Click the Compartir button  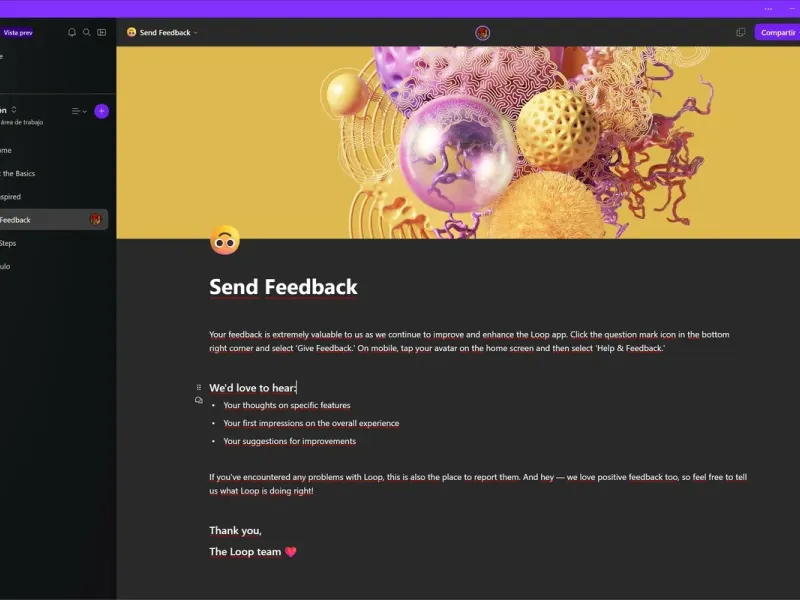click(777, 33)
